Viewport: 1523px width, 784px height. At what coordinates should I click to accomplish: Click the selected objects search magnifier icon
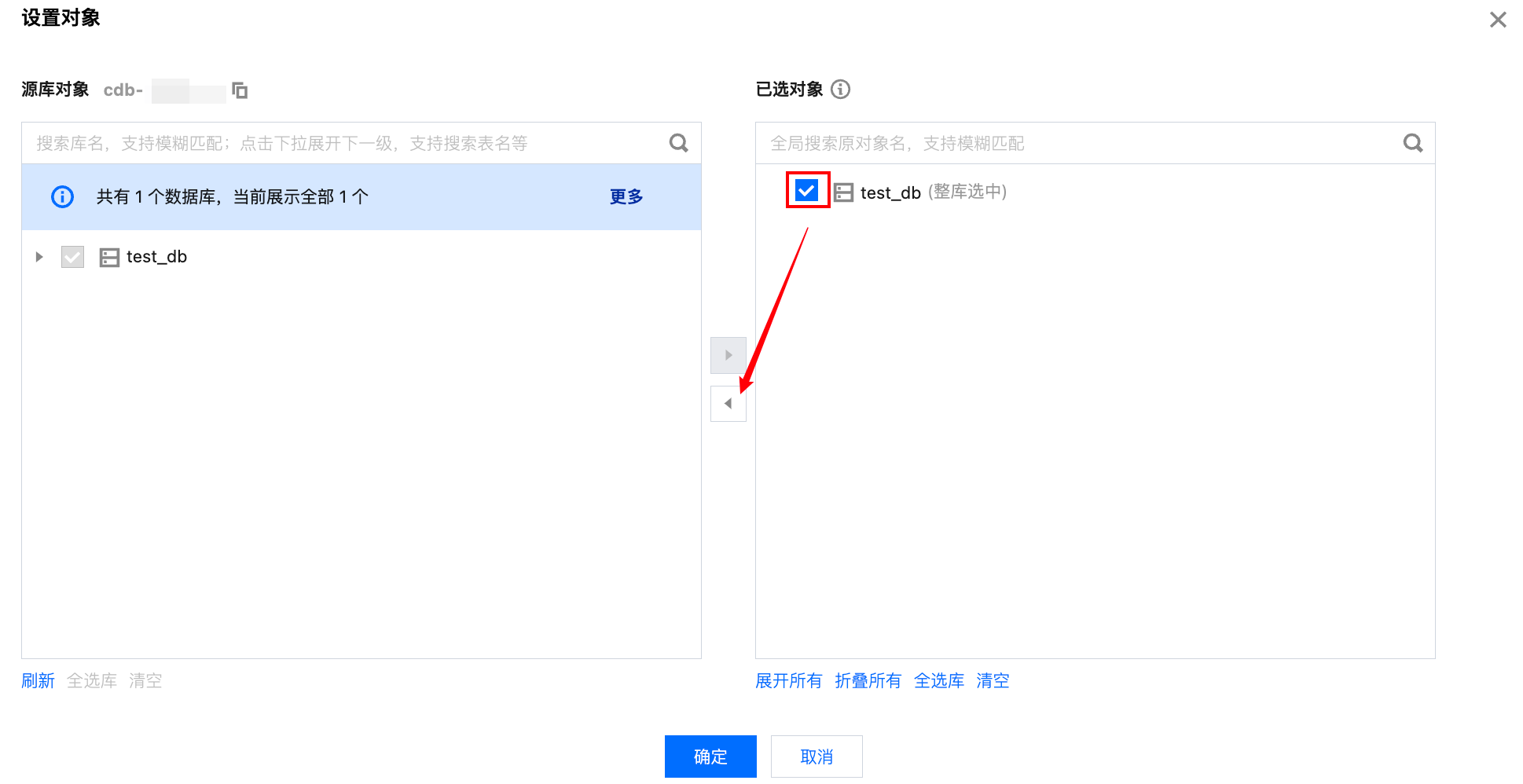click(1413, 143)
